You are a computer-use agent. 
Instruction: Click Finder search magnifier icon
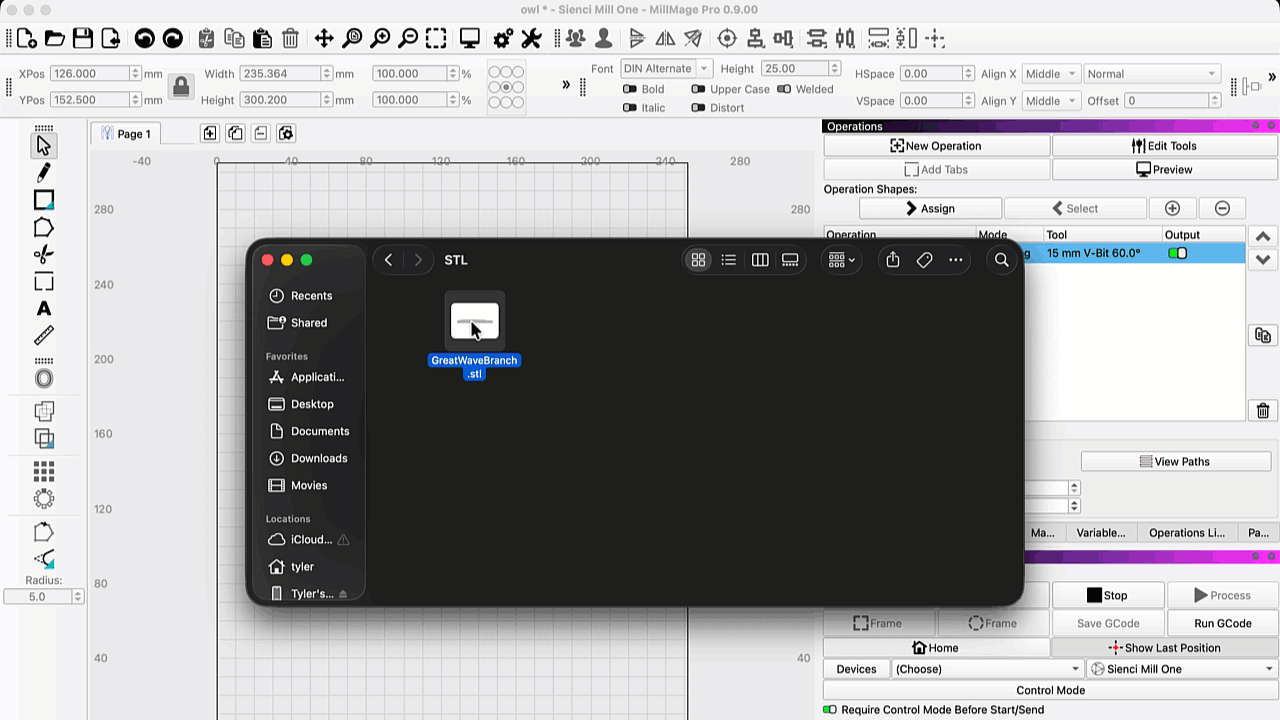(x=1001, y=260)
